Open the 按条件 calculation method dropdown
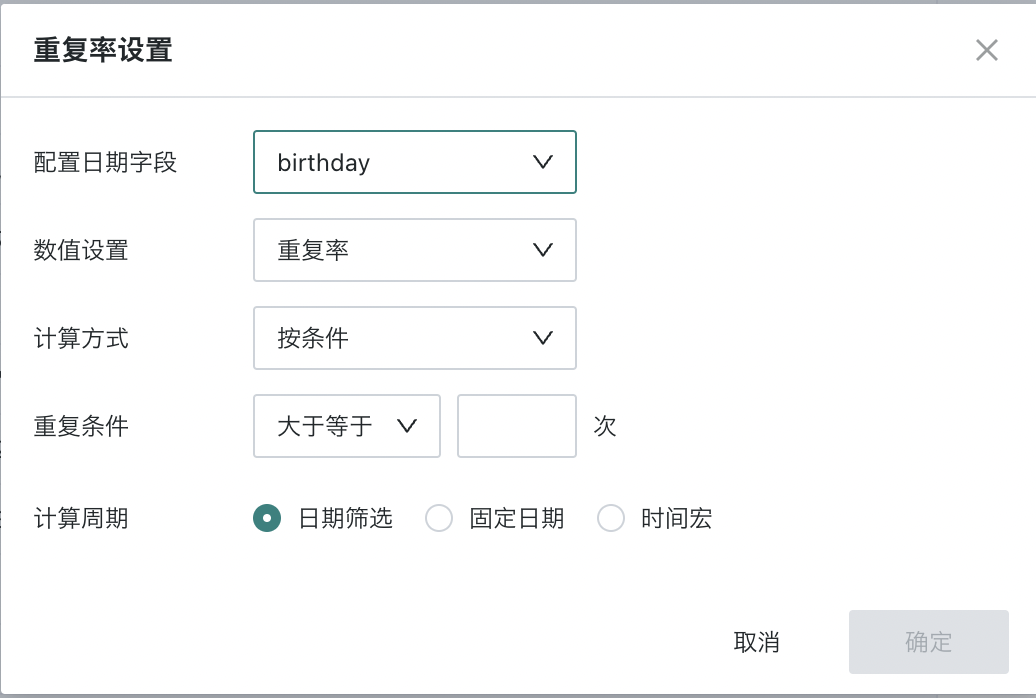This screenshot has height=698, width=1036. (x=415, y=338)
